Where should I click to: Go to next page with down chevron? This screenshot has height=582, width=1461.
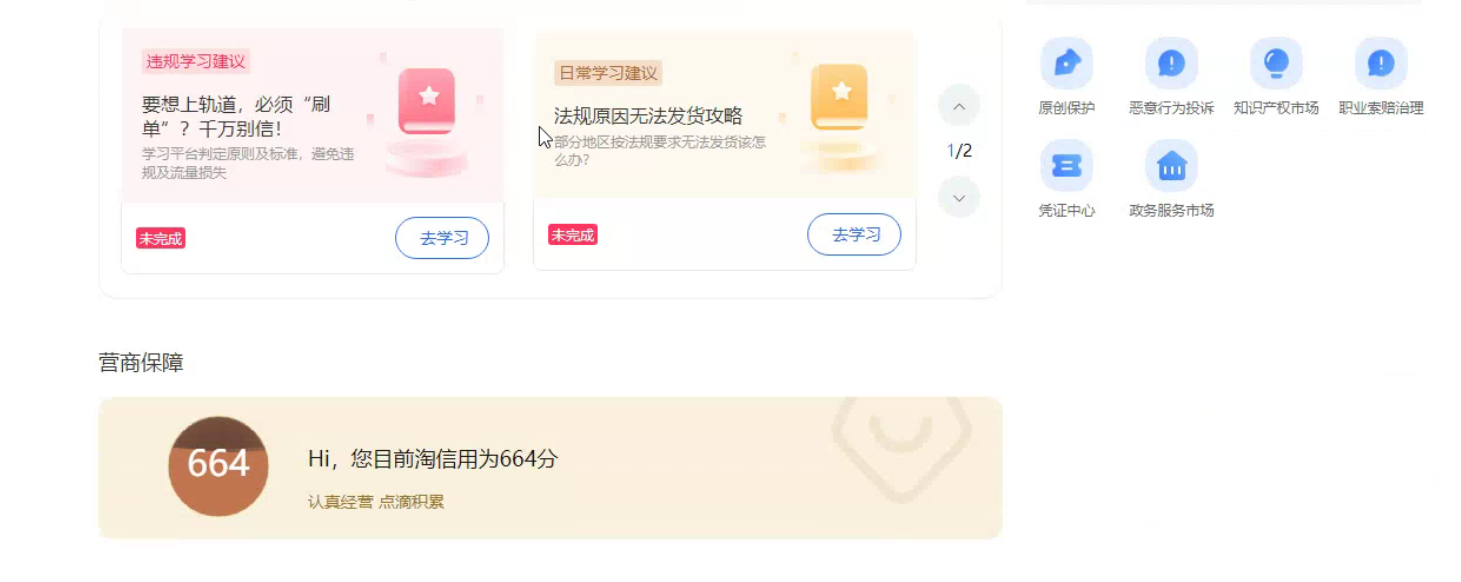[959, 197]
